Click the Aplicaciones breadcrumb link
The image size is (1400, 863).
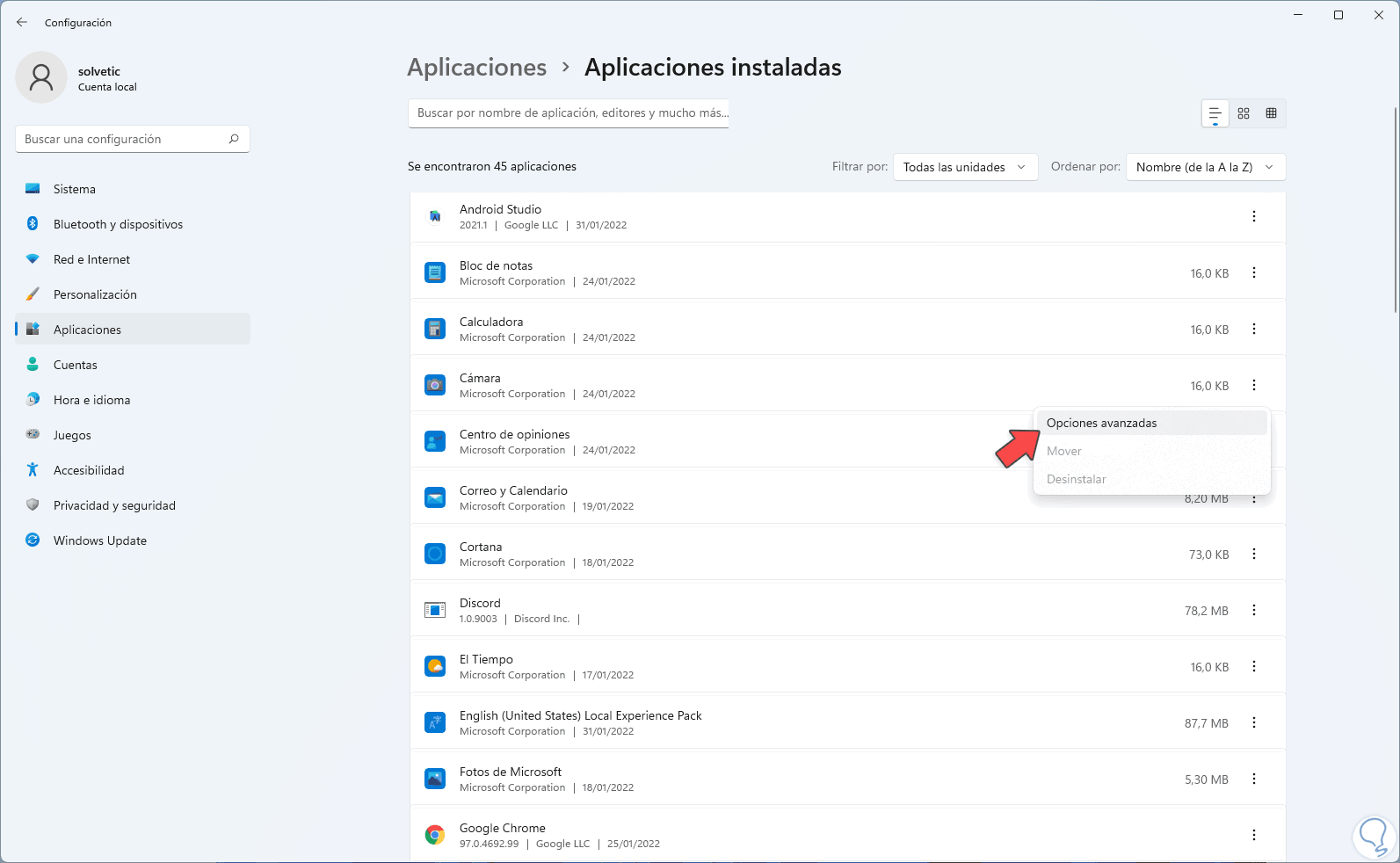click(x=477, y=68)
